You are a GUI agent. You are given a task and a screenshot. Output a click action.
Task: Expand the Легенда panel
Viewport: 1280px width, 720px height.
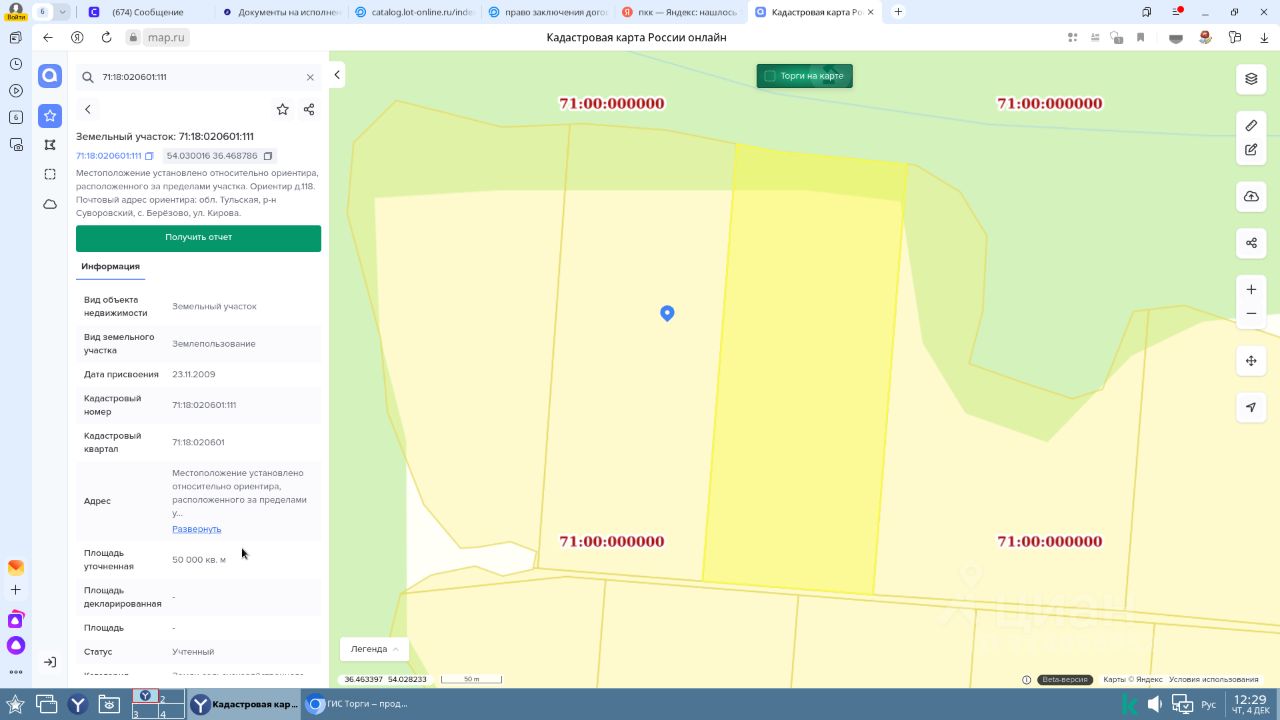(375, 649)
